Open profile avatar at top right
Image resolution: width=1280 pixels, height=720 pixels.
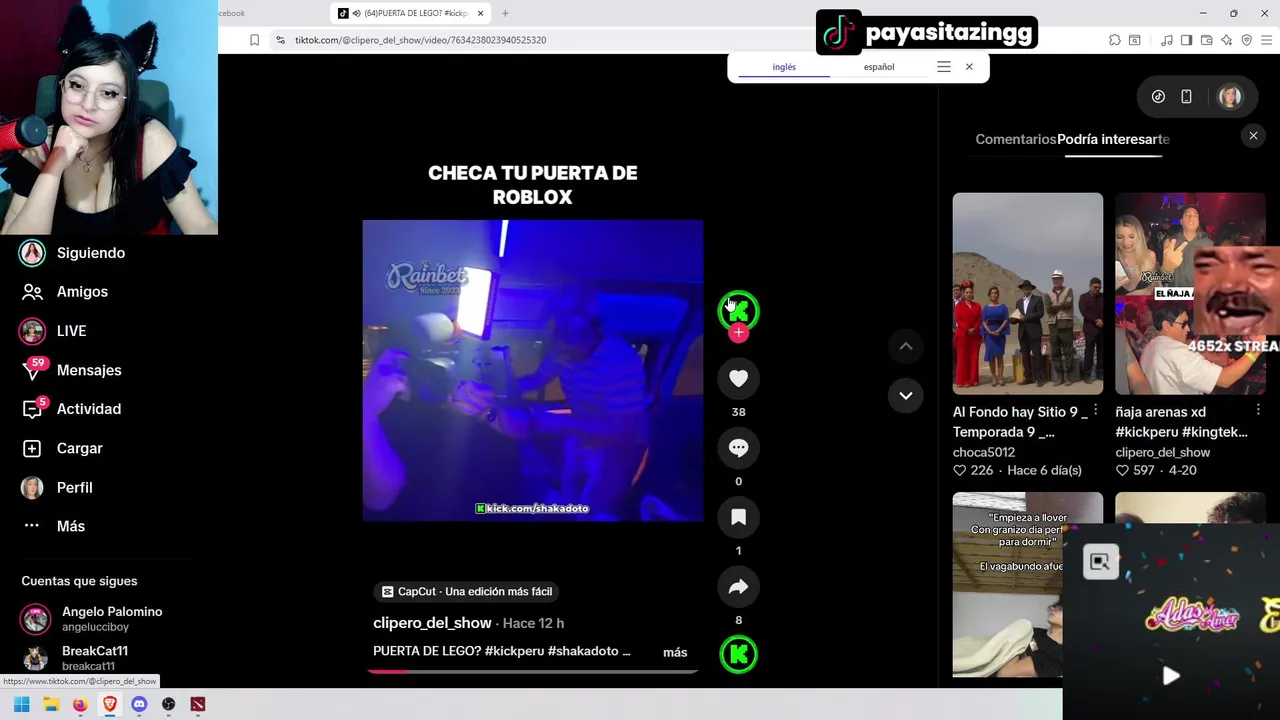click(x=1230, y=97)
